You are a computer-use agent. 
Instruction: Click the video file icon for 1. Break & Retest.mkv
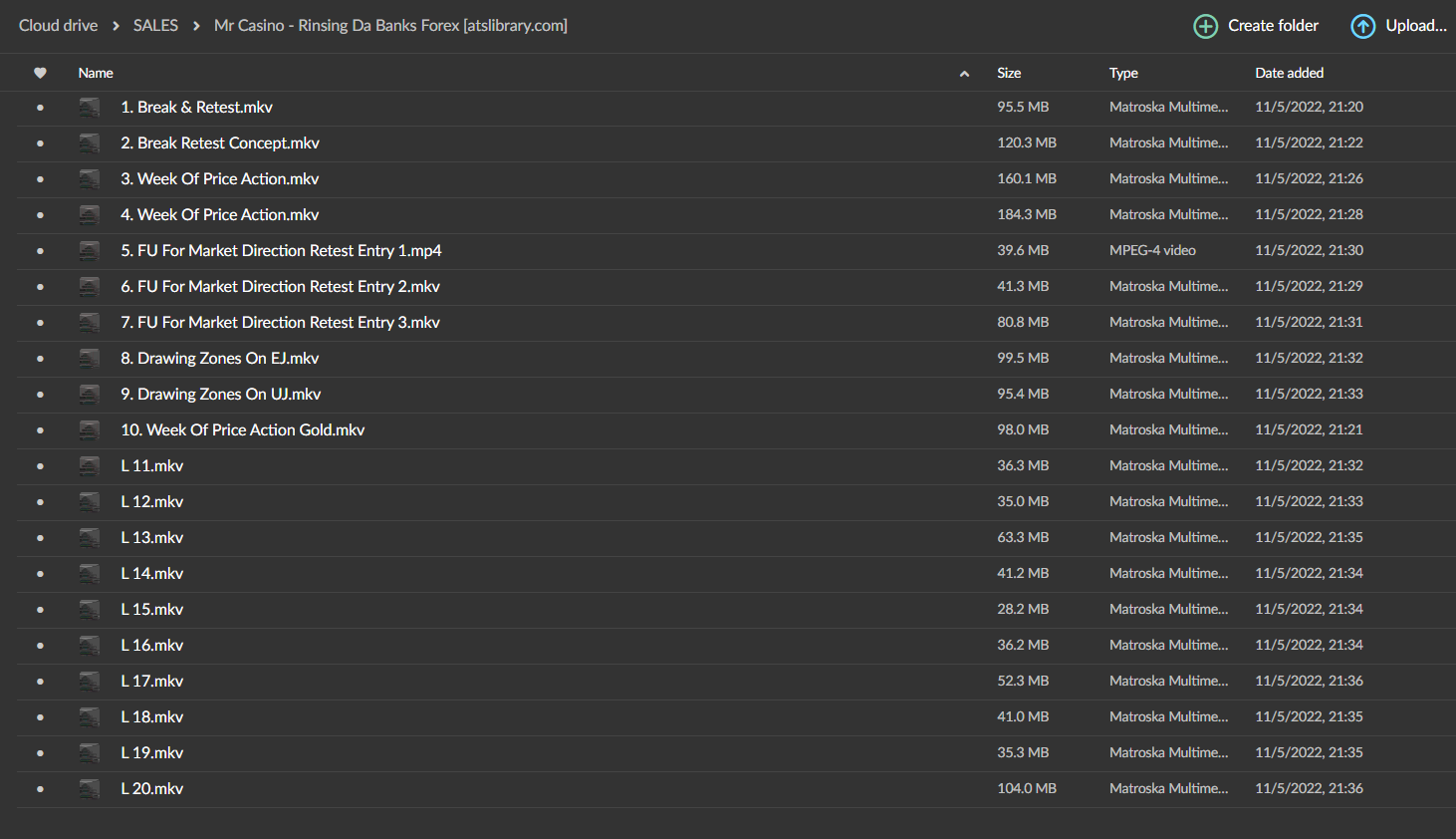(90, 108)
